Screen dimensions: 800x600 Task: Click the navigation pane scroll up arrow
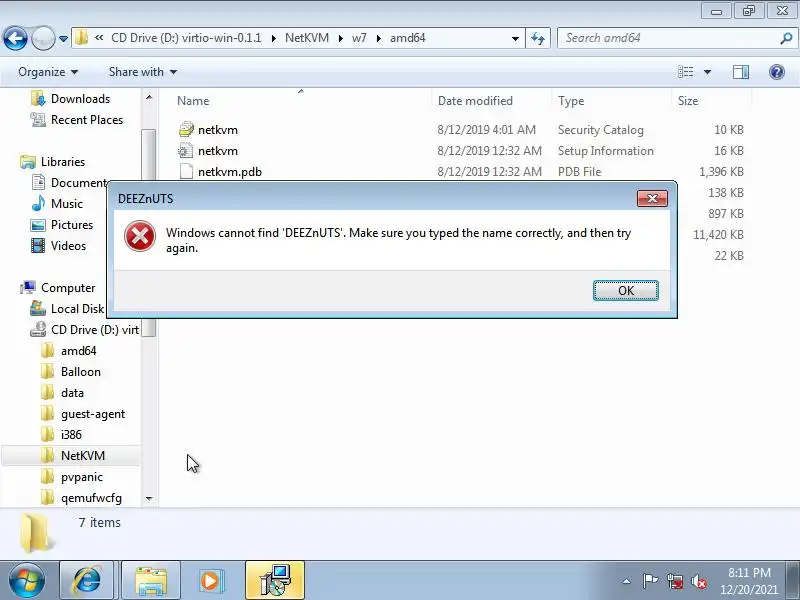point(149,97)
